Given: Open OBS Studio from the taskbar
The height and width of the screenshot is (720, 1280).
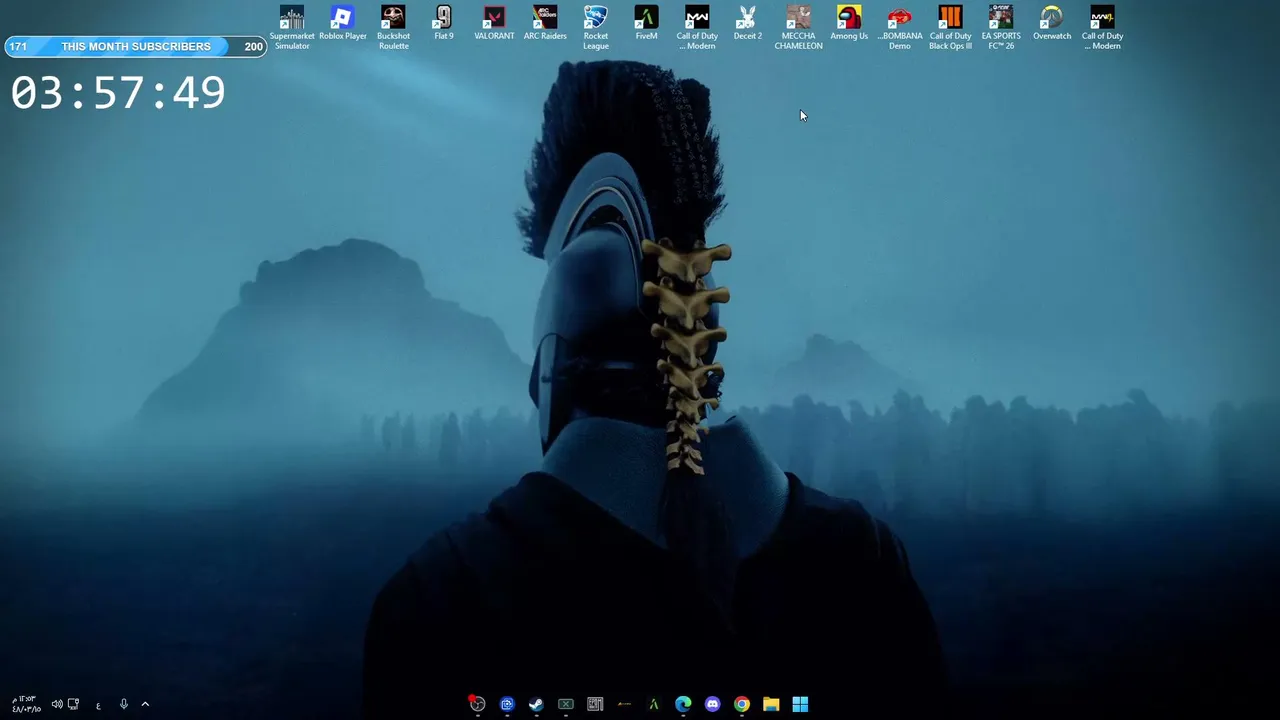Looking at the screenshot, I should click(477, 704).
